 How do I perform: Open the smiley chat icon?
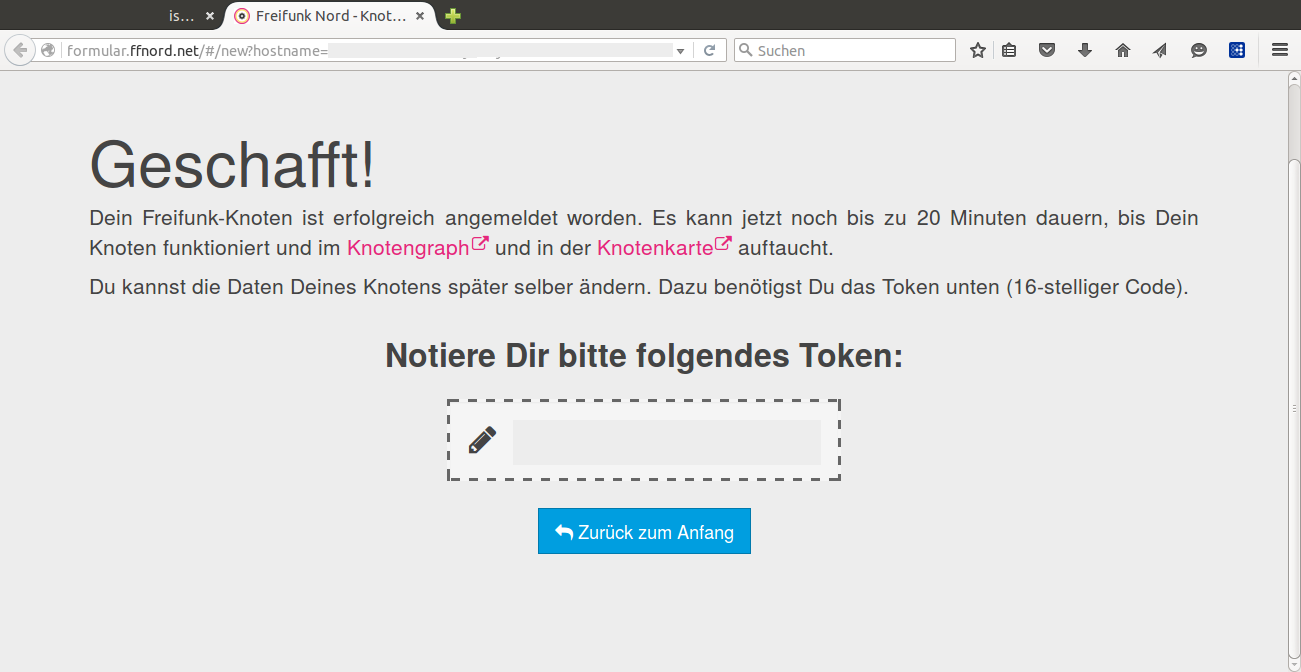click(1199, 50)
